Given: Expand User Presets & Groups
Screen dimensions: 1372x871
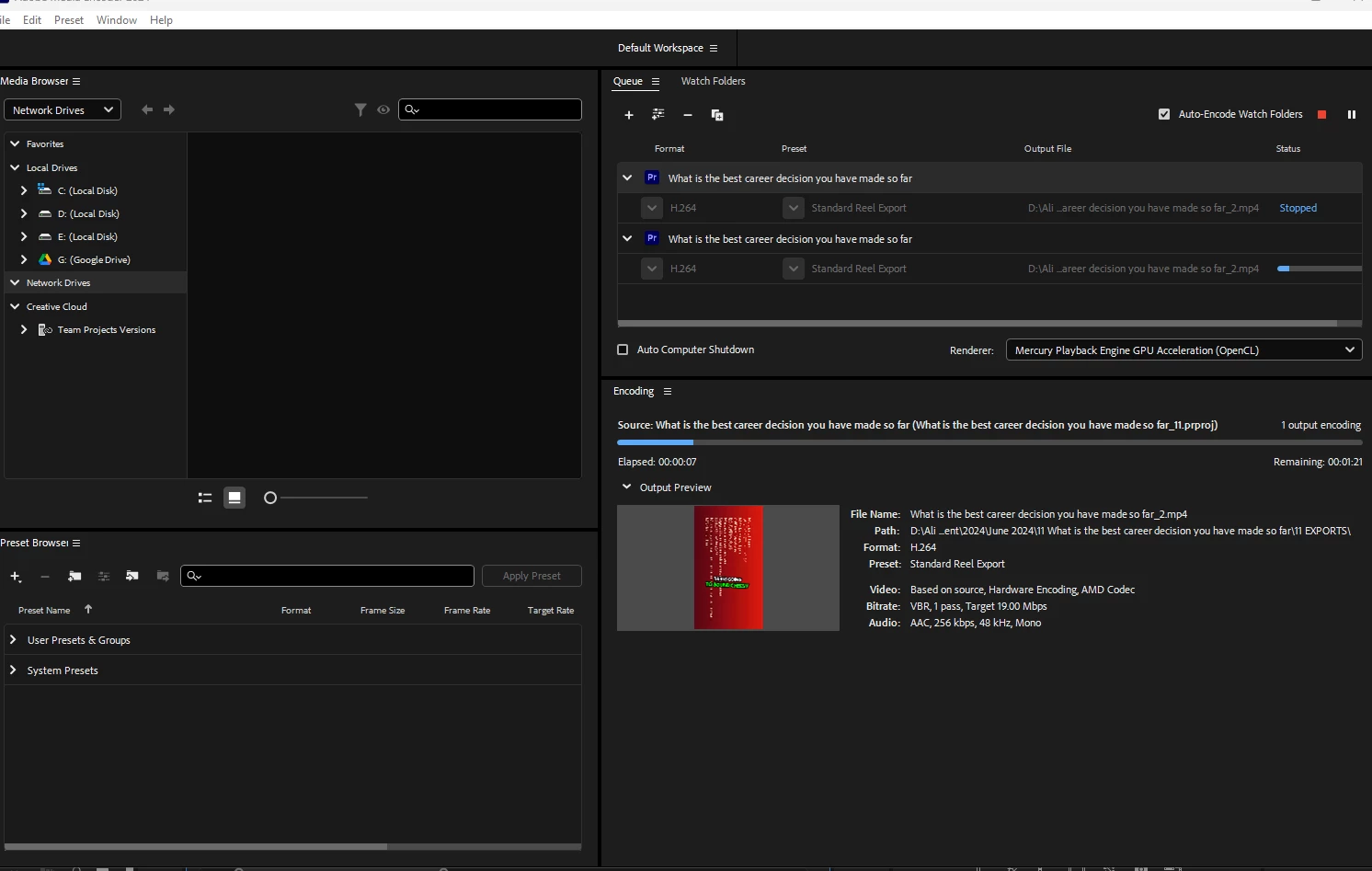Looking at the screenshot, I should (x=13, y=639).
